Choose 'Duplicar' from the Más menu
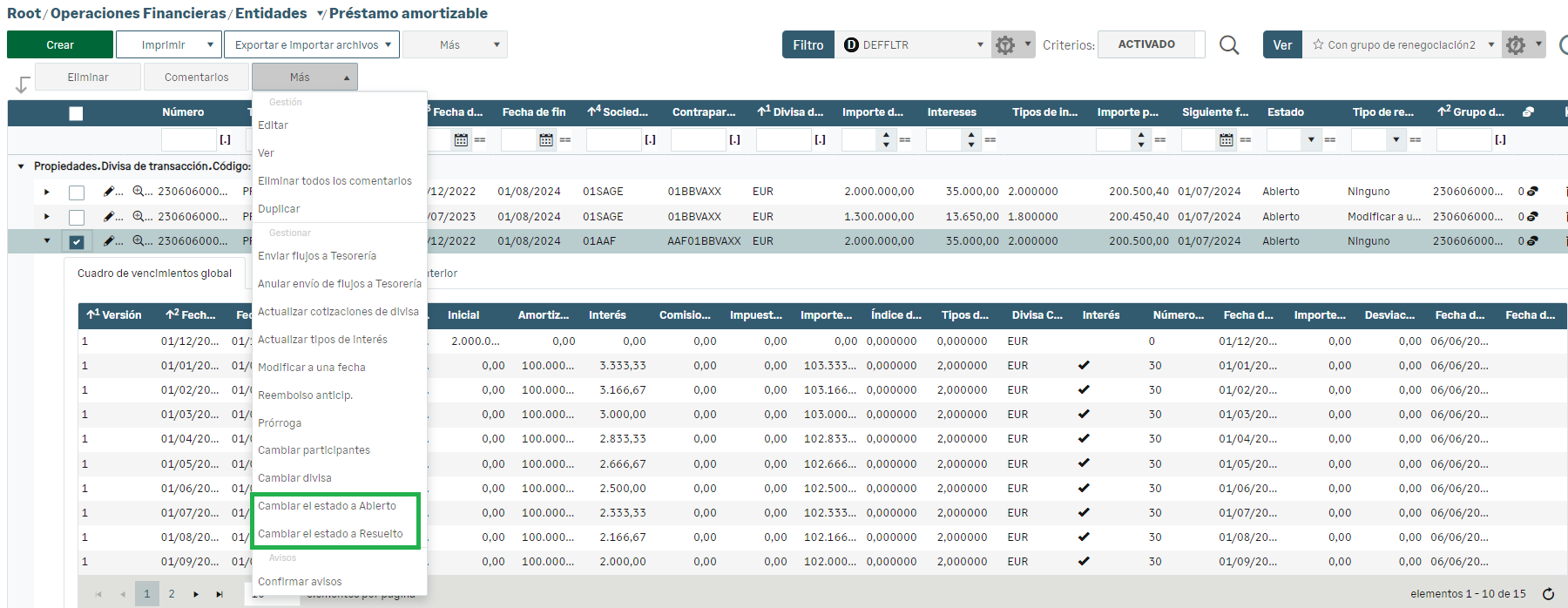1568x608 pixels. pos(279,209)
